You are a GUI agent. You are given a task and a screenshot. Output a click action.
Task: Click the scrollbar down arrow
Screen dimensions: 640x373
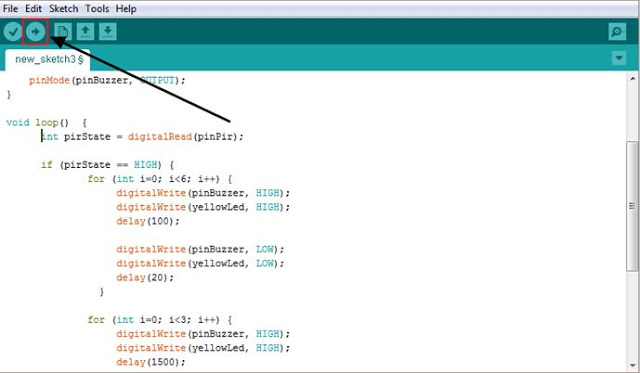[x=632, y=365]
